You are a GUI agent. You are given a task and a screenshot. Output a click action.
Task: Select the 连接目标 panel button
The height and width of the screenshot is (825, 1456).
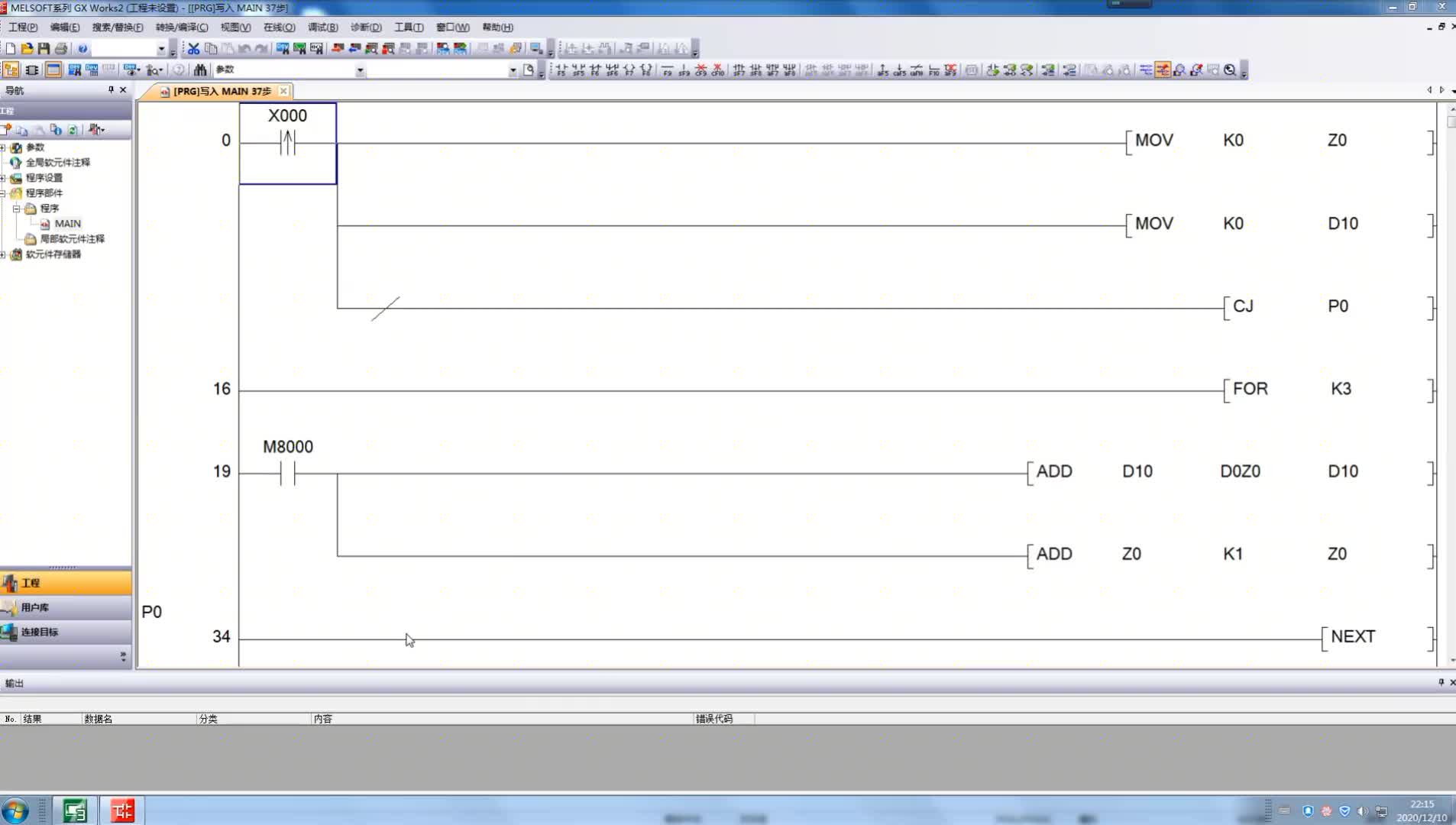(66, 632)
